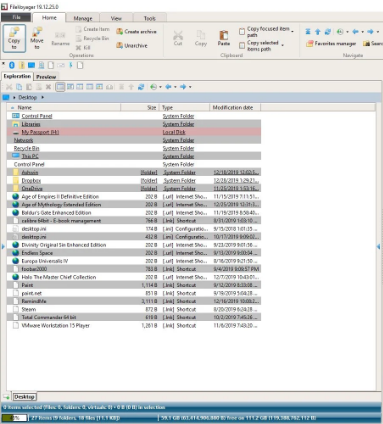The width and height of the screenshot is (383, 424).
Task: Select the Libraries system folder row
Action: click(x=134, y=124)
